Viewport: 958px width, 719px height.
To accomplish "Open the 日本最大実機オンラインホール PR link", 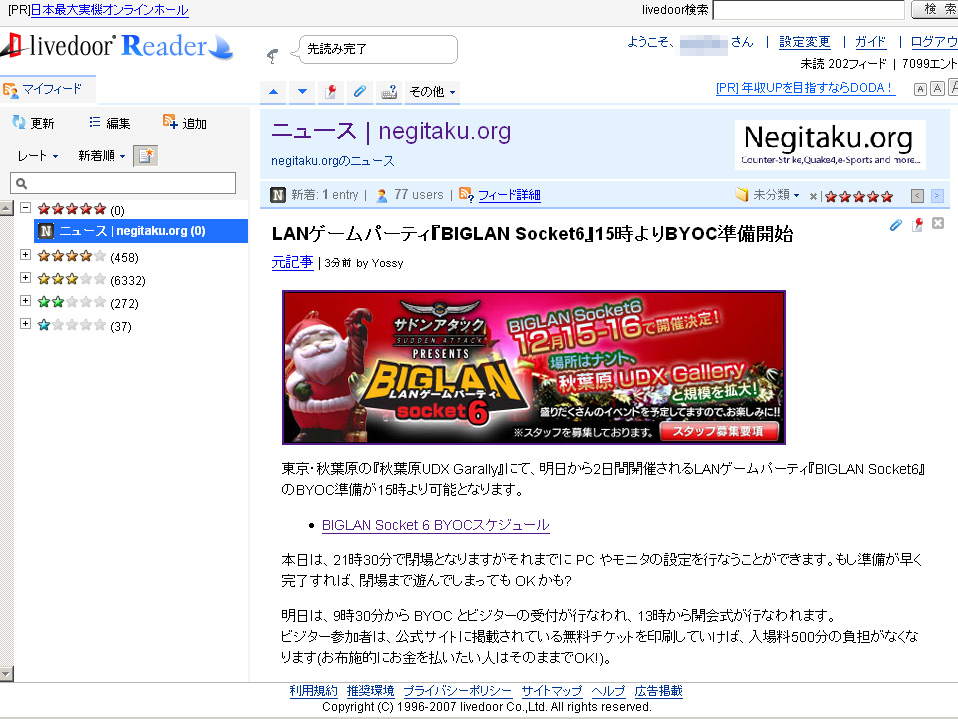I will pos(109,10).
